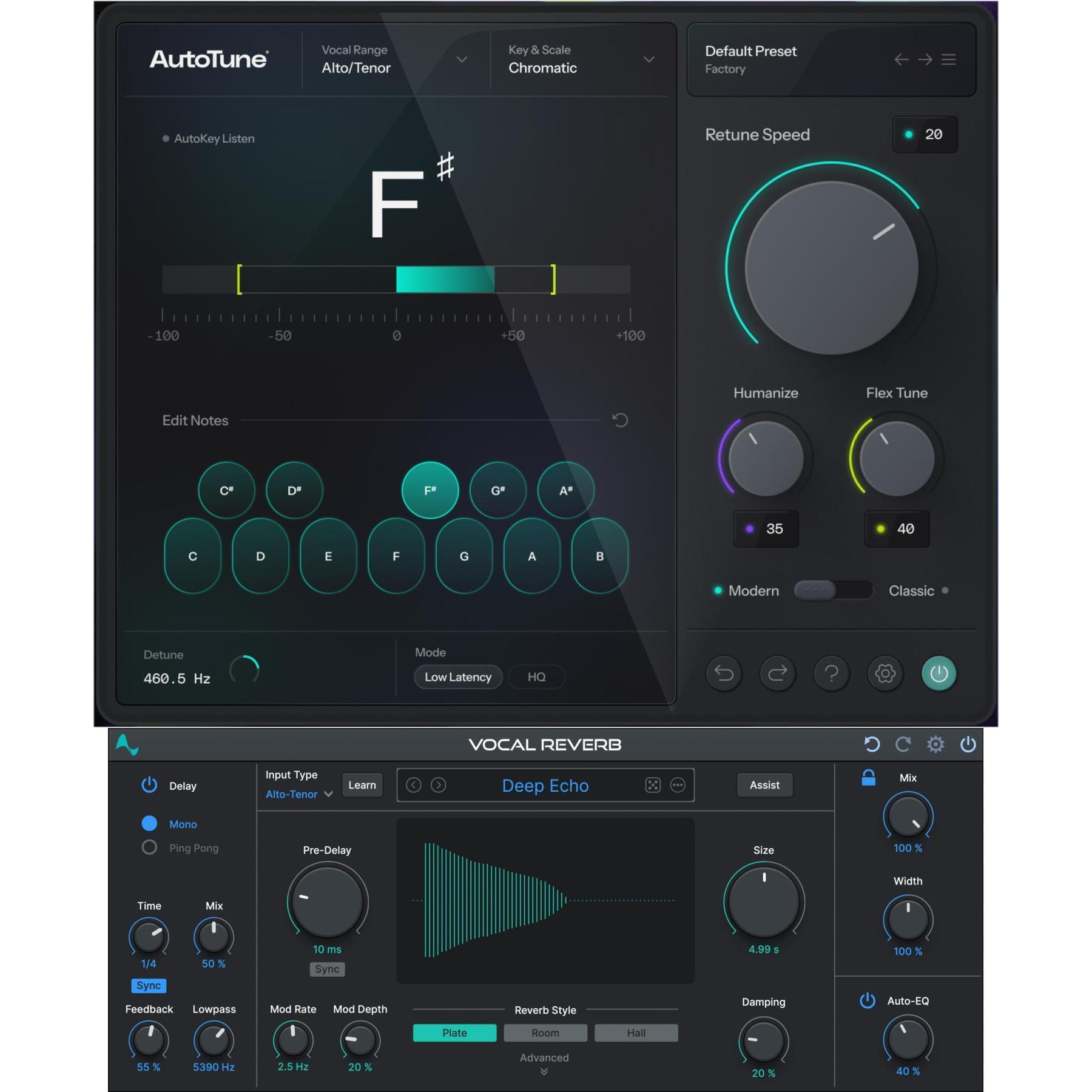Viewport: 1092px width, 1092px height.
Task: Click the G# note in Edit Notes
Action: pyautogui.click(x=497, y=490)
